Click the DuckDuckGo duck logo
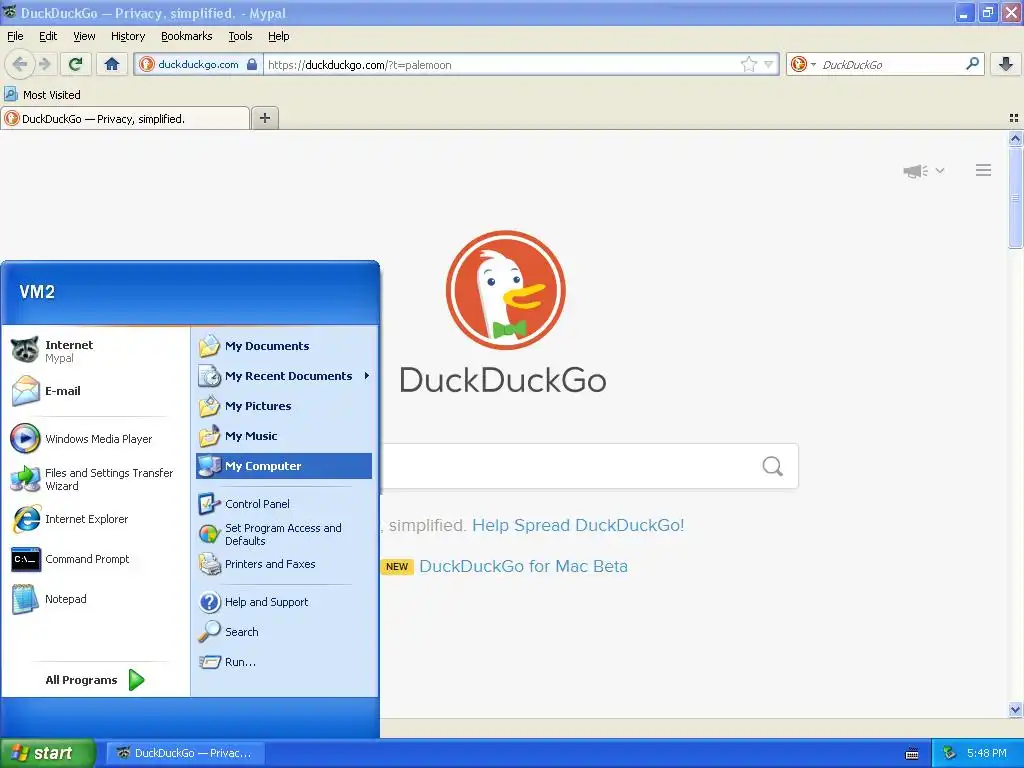 (505, 289)
